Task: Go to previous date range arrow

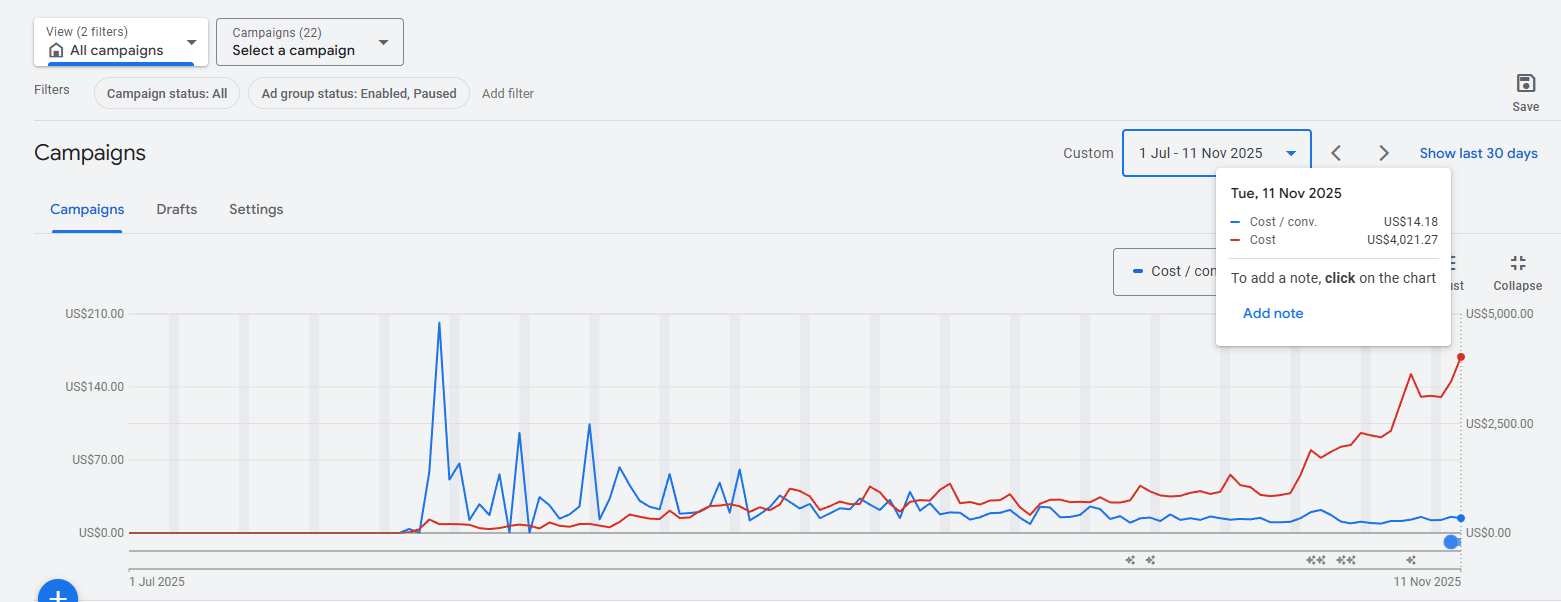Action: [1336, 153]
